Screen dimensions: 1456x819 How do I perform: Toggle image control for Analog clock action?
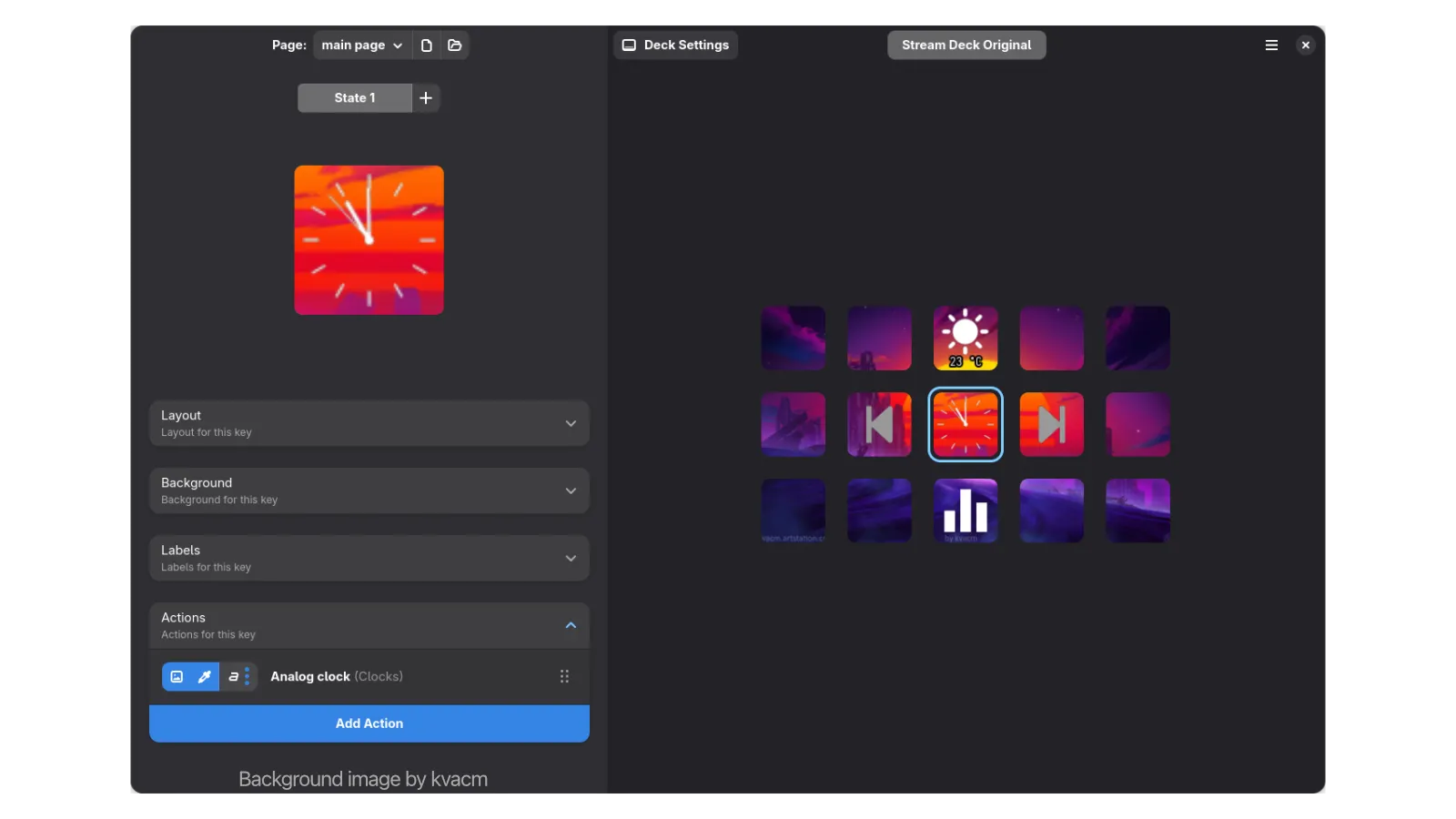(x=177, y=677)
